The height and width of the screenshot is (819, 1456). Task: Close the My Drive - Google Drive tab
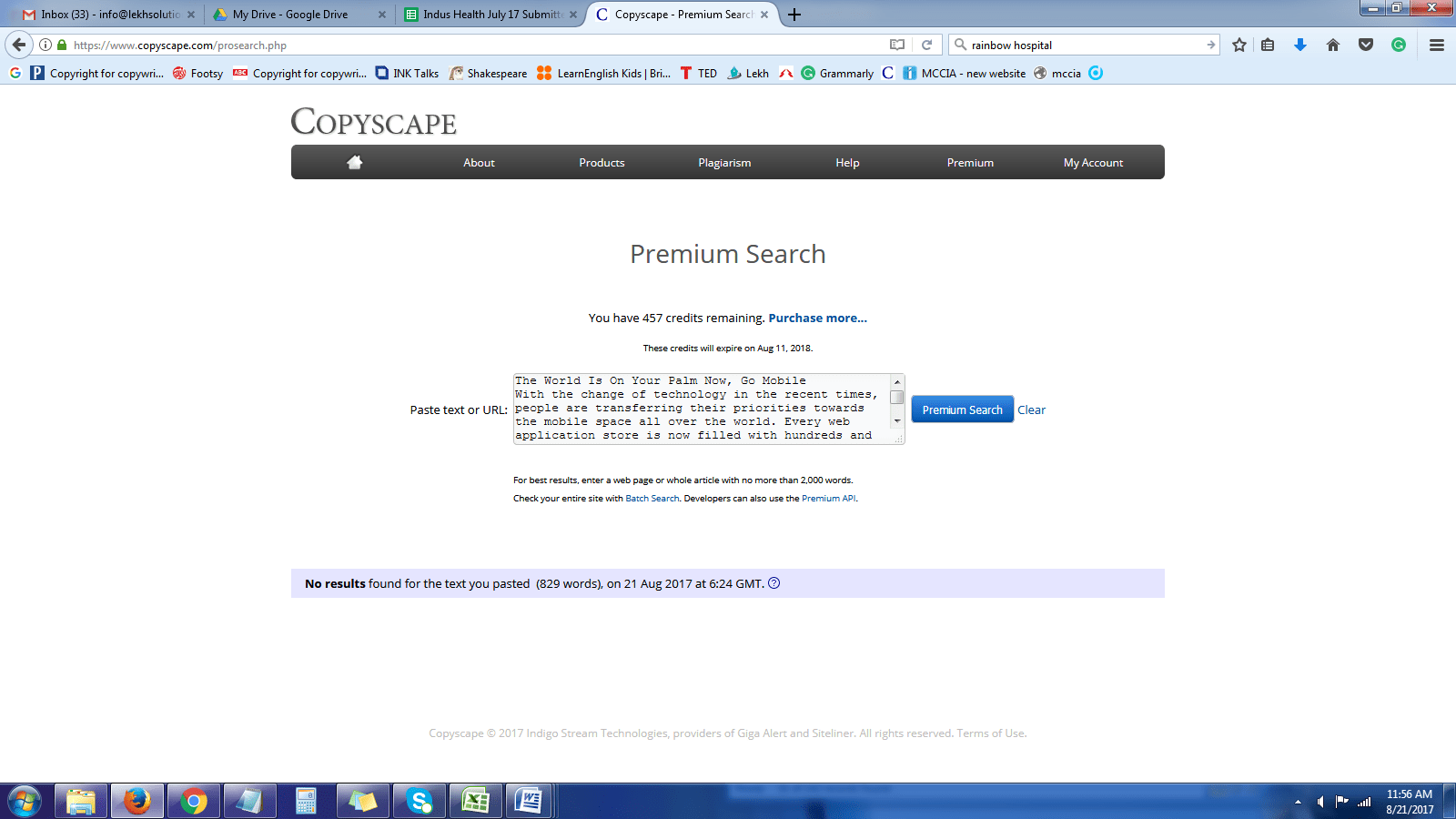tap(382, 15)
